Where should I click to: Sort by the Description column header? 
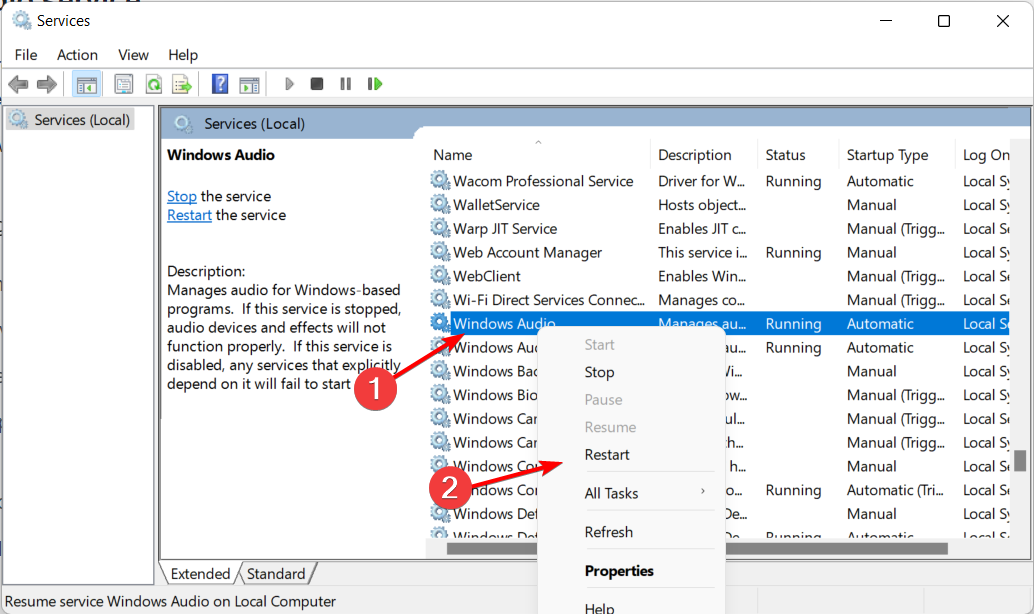[x=704, y=155]
